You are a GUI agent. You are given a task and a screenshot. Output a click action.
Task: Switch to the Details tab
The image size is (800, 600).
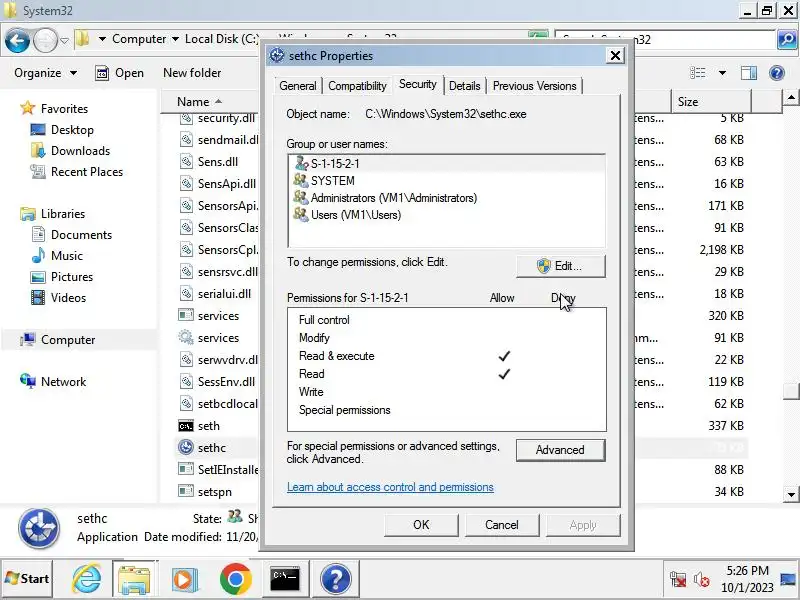coord(464,86)
